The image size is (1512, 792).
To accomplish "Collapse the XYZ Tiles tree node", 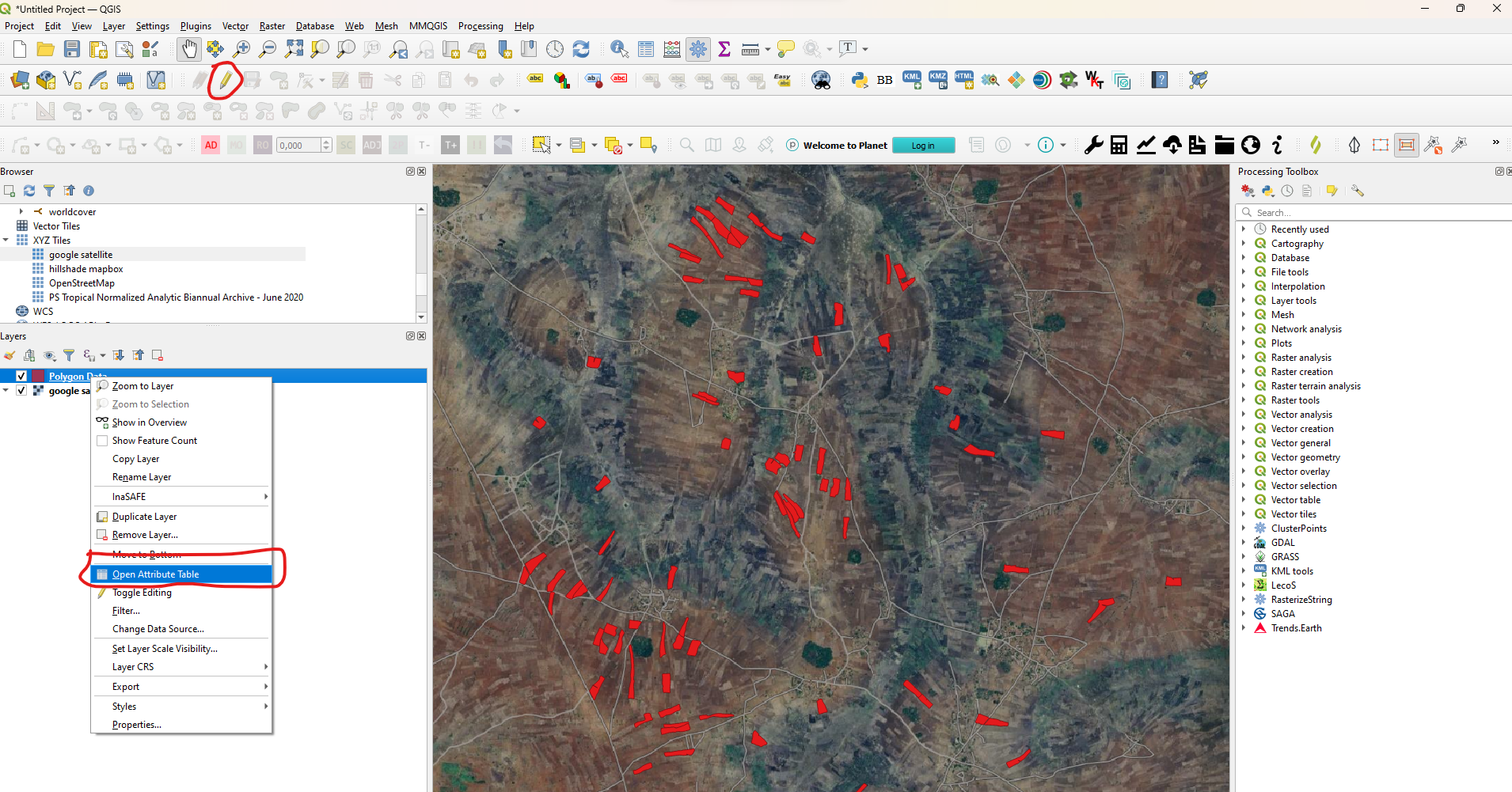I will click(6, 241).
